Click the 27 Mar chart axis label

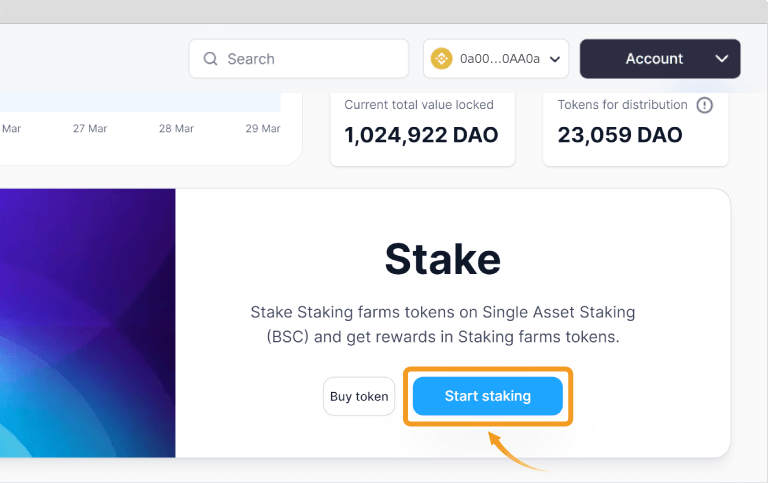(90, 128)
